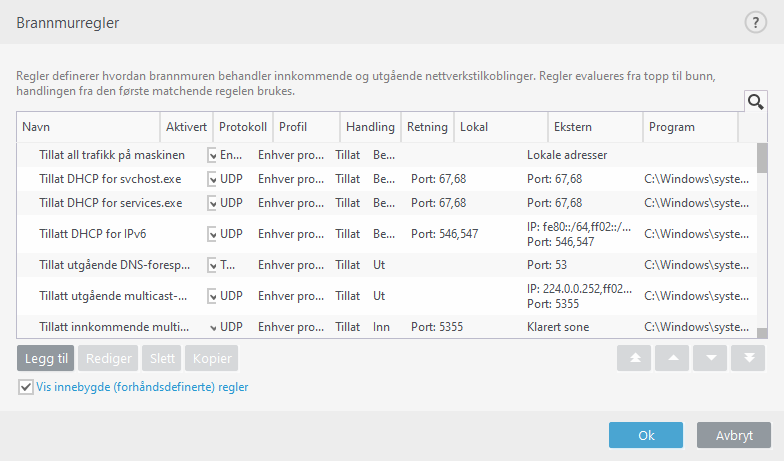
Task: Click Program path cell for svchost.exe rule
Action: pyautogui.click(x=696, y=179)
